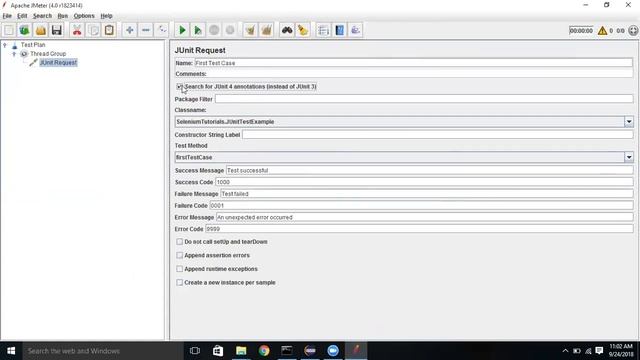Viewport: 640px width, 360px height.
Task: Click the Success Message field
Action: [x=429, y=170]
